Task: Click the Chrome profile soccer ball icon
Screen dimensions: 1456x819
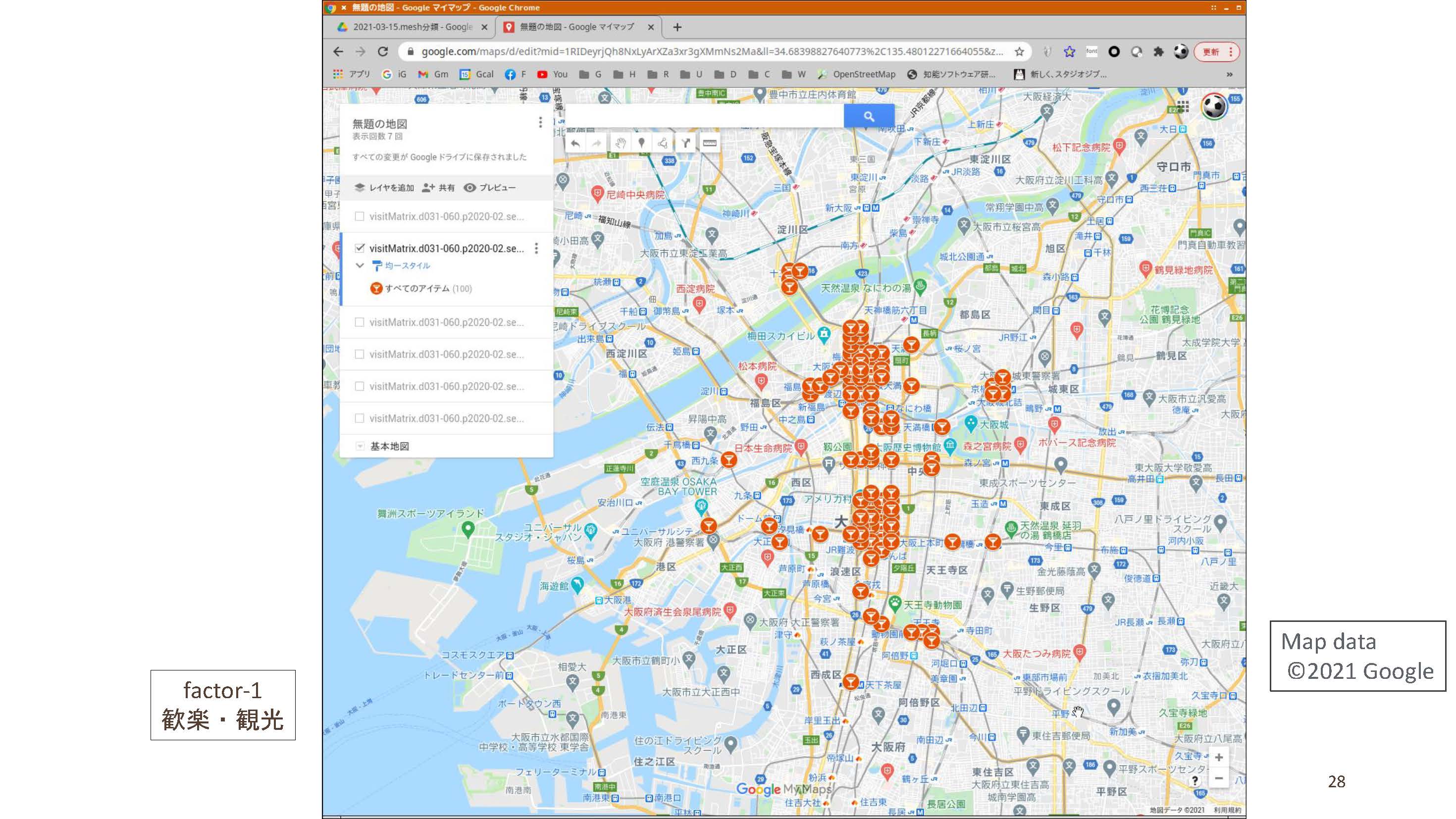Action: (1181, 51)
